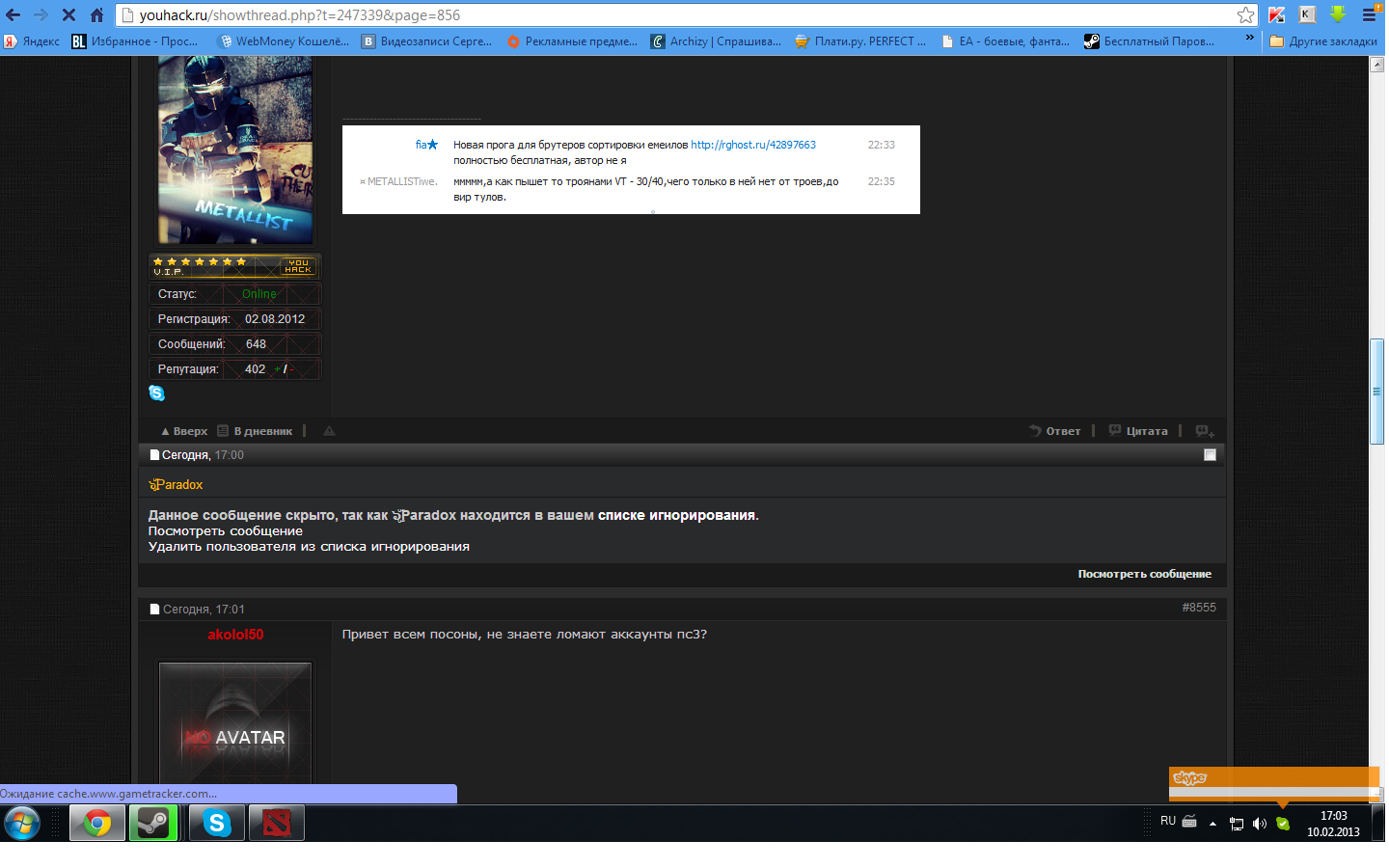Open the Kaspersky extension icon
This screenshot has width=1389, height=868.
(1277, 14)
